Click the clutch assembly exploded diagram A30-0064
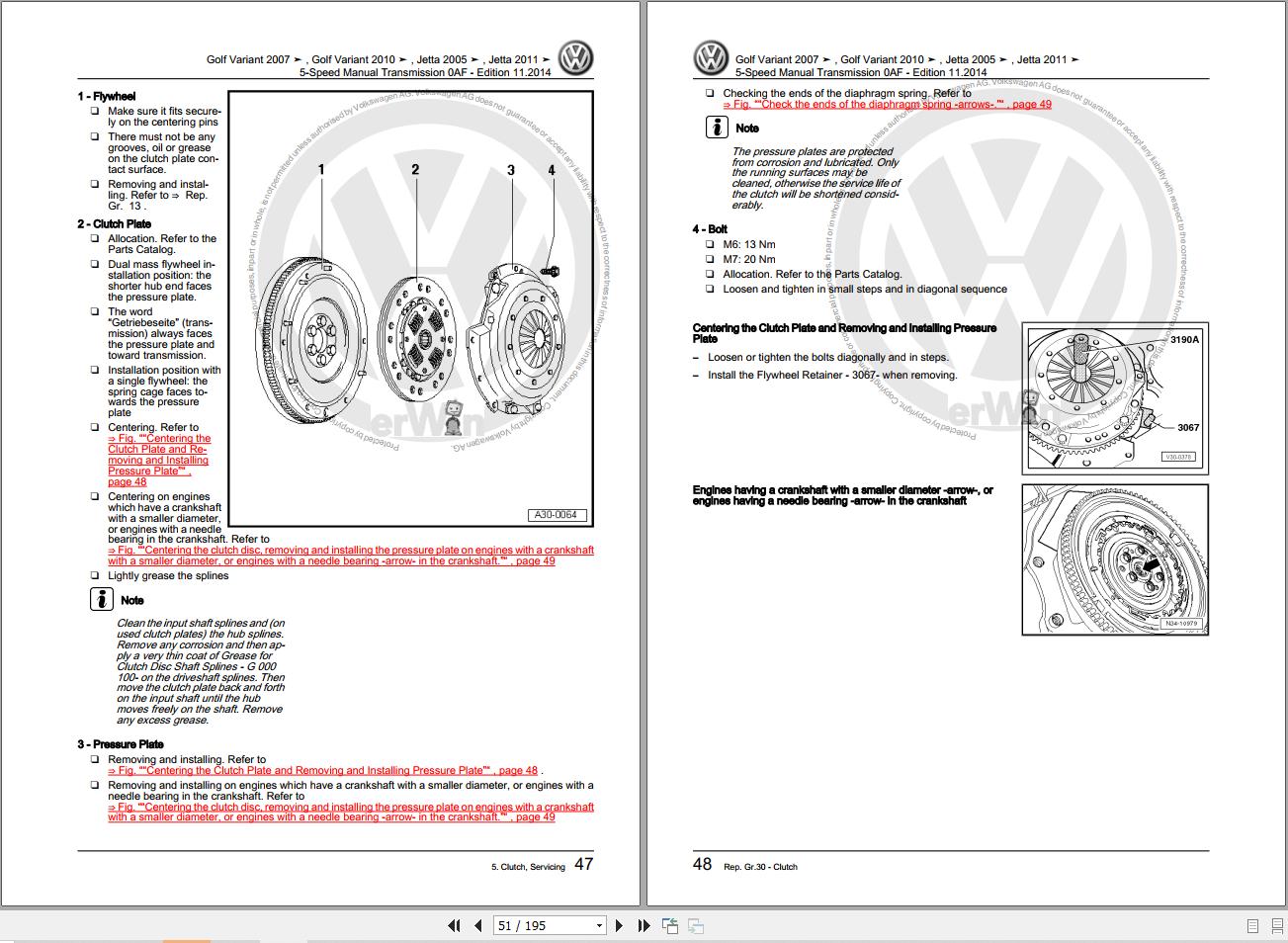Image resolution: width=1288 pixels, height=943 pixels. pos(410,308)
